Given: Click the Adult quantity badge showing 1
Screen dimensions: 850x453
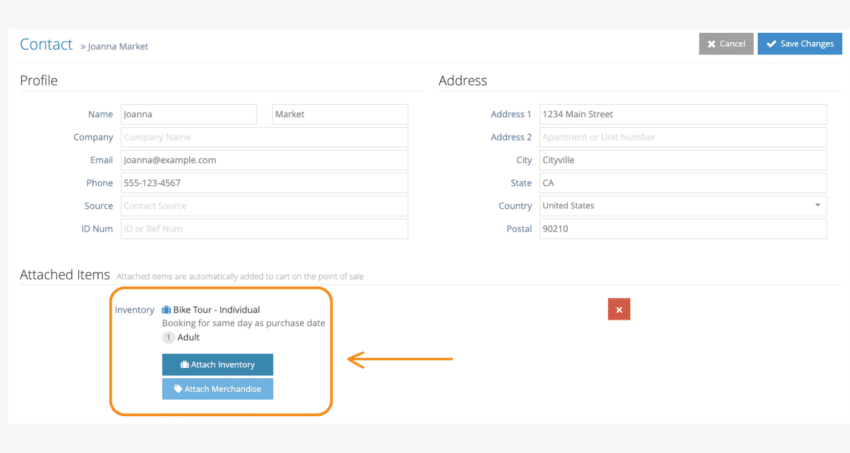Looking at the screenshot, I should pos(168,337).
